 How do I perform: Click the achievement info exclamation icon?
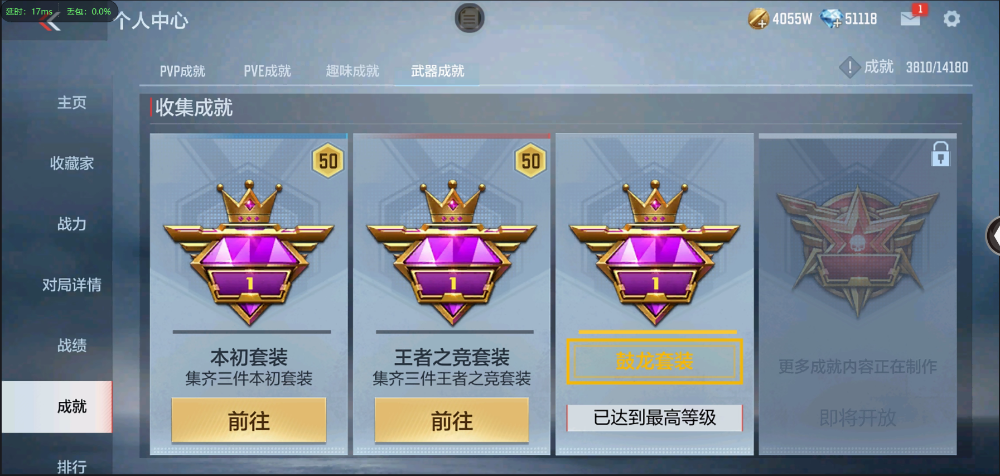pyautogui.click(x=849, y=67)
